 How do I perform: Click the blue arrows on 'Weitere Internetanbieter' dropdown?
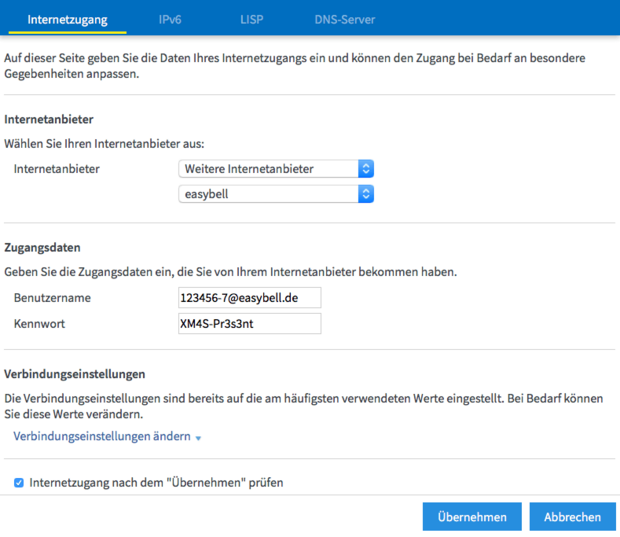tap(366, 169)
